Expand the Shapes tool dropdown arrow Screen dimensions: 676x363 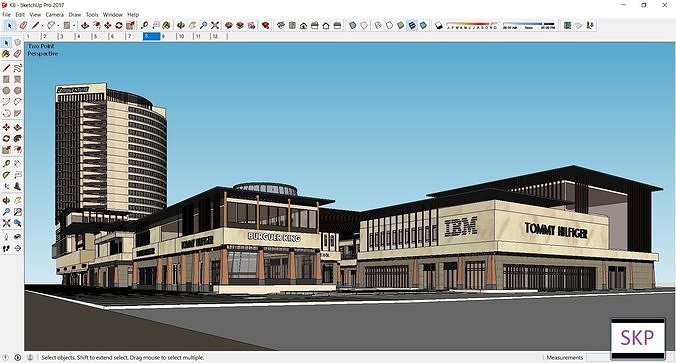point(74,26)
